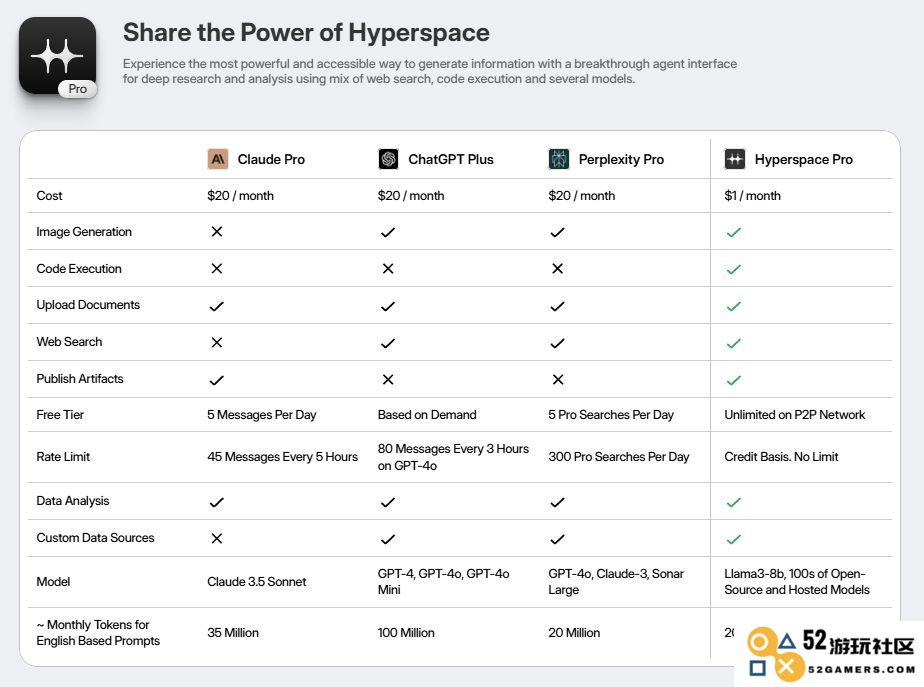Click the 'Web Search' row label
This screenshot has width=924, height=687.
69,342
